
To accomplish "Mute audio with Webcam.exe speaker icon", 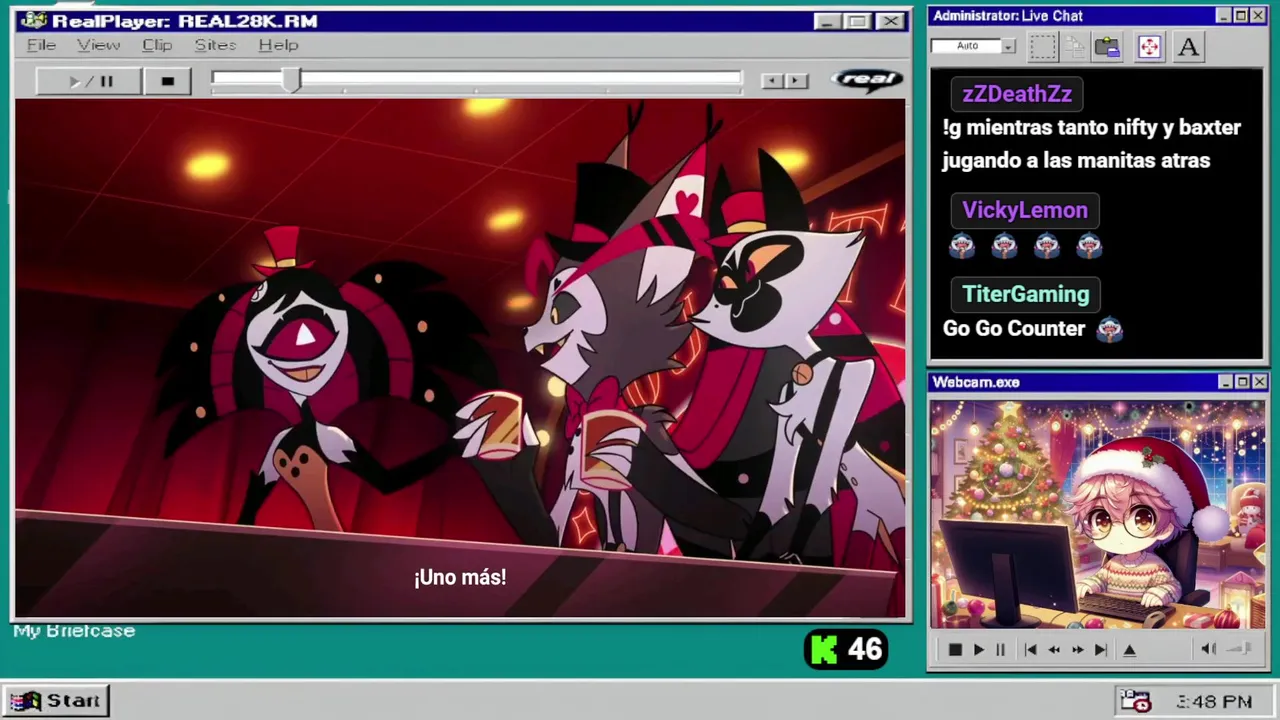I will point(1208,649).
